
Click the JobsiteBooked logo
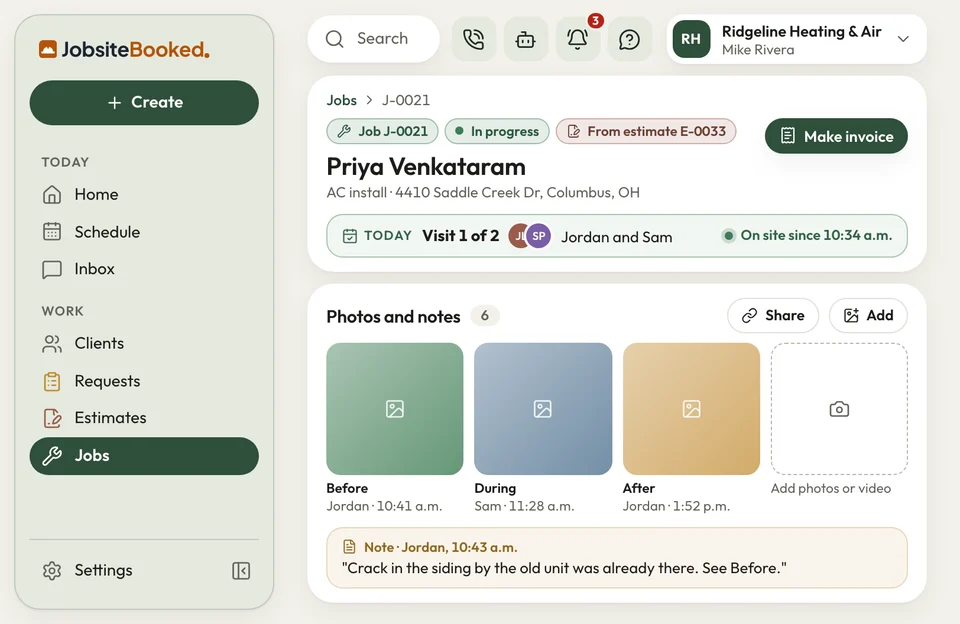pos(124,49)
